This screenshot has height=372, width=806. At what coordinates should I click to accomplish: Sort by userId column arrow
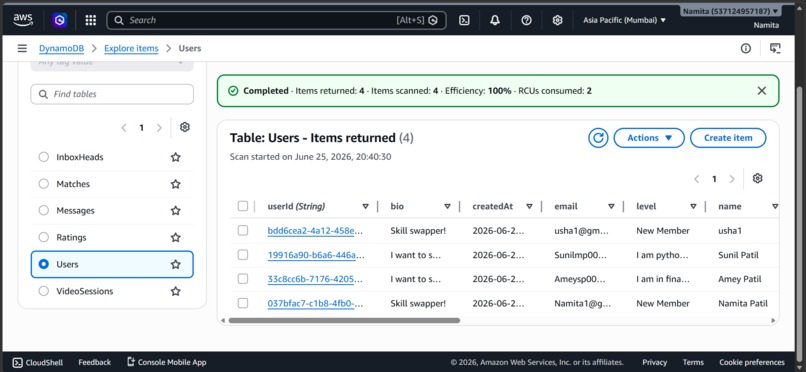click(365, 207)
